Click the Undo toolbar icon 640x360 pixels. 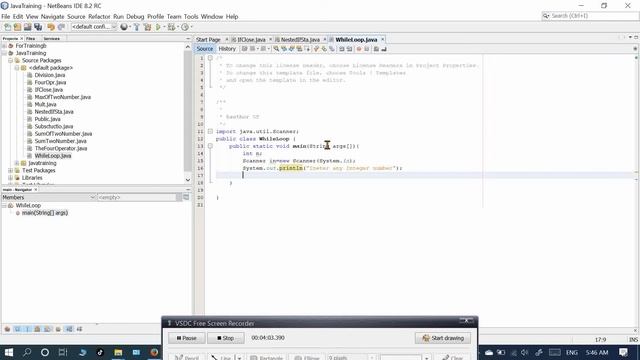pyautogui.click(x=51, y=27)
